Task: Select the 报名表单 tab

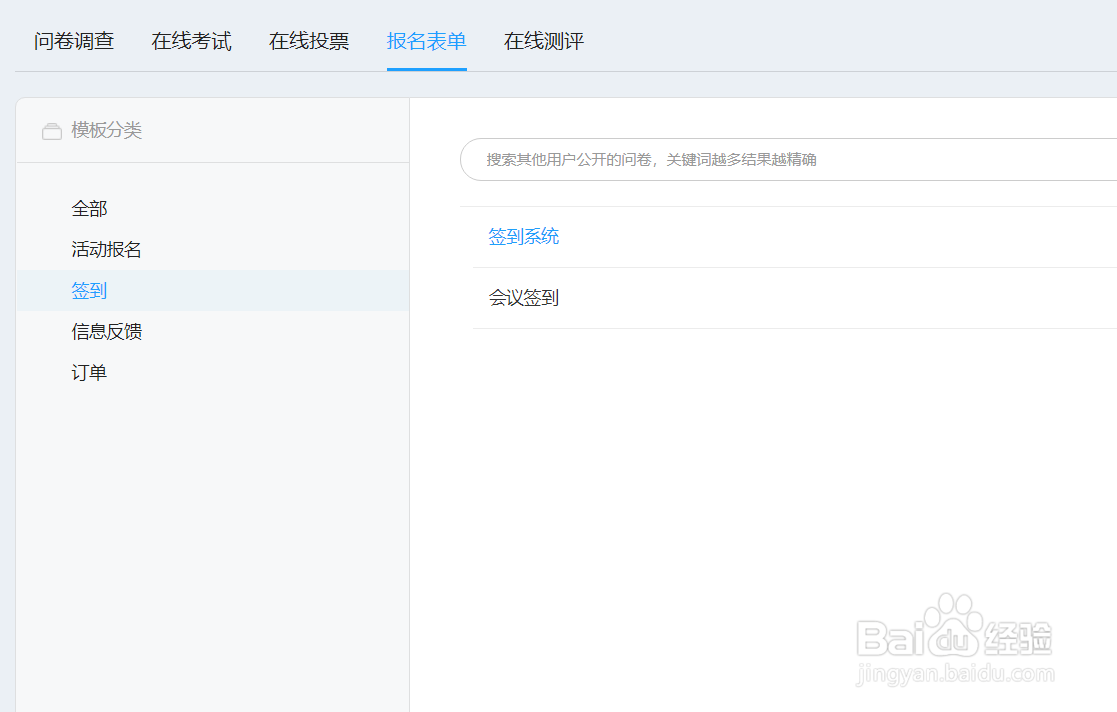Action: [x=427, y=41]
